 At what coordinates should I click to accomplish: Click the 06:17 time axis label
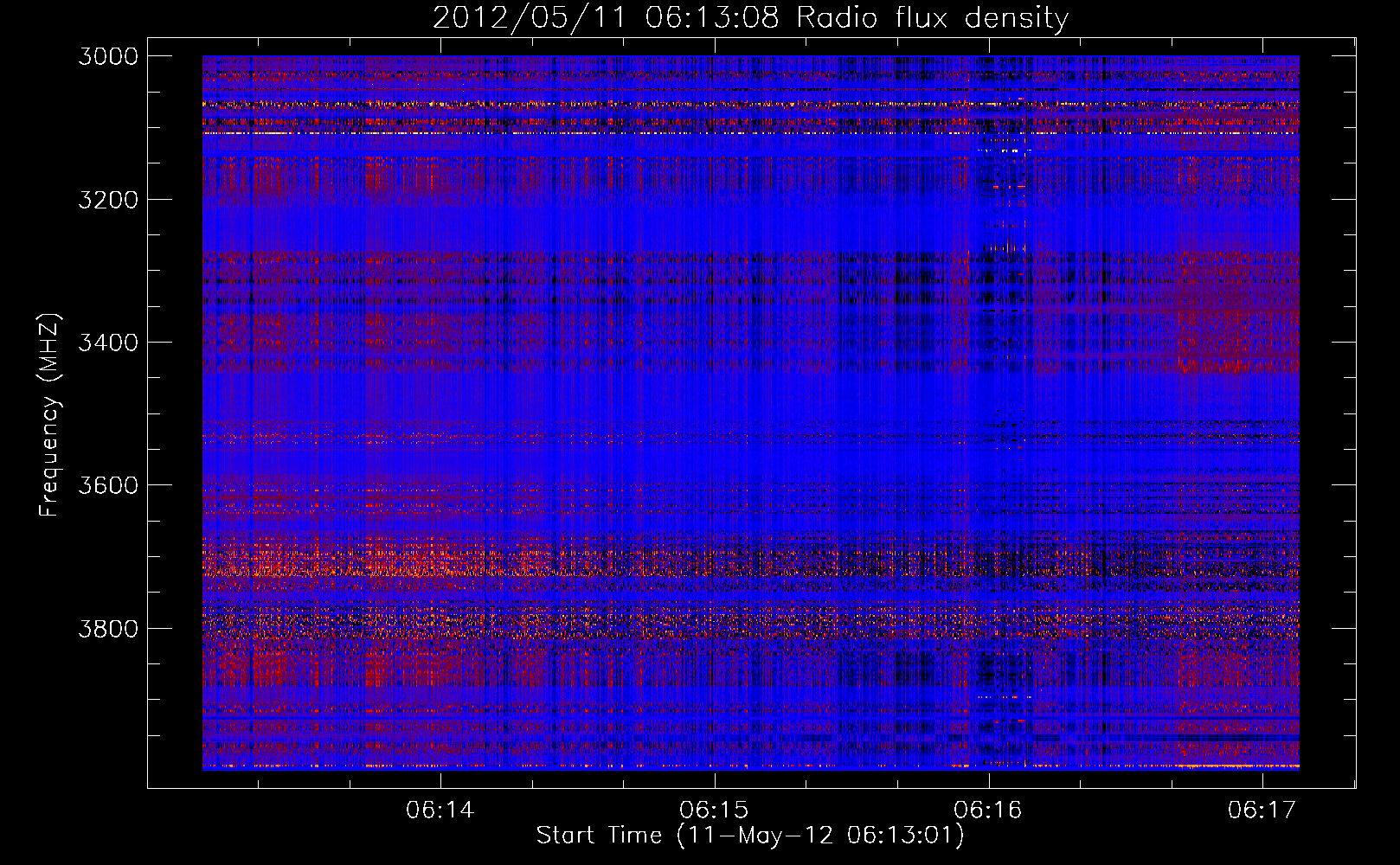pos(1262,810)
